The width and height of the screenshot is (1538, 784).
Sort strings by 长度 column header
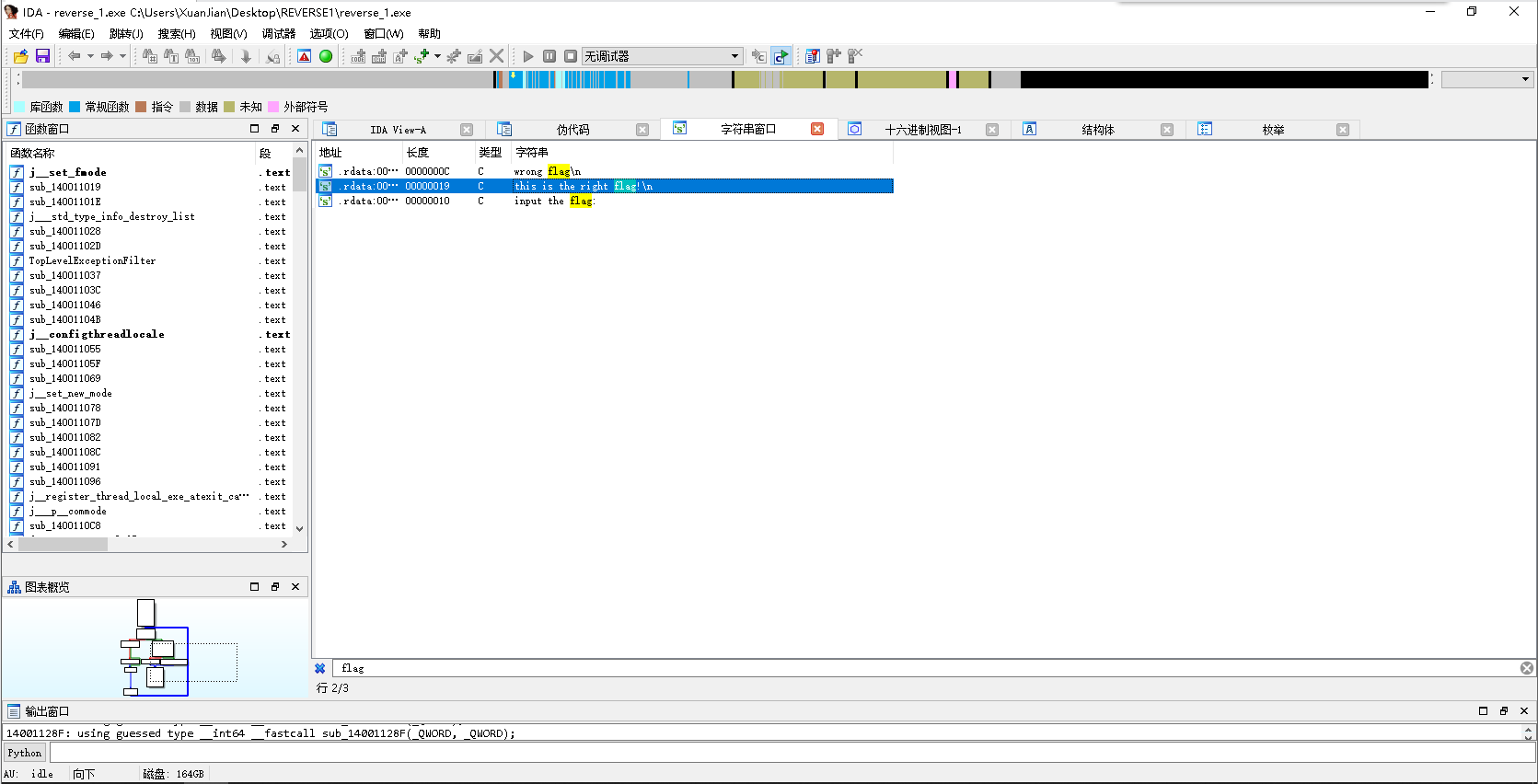(x=438, y=153)
